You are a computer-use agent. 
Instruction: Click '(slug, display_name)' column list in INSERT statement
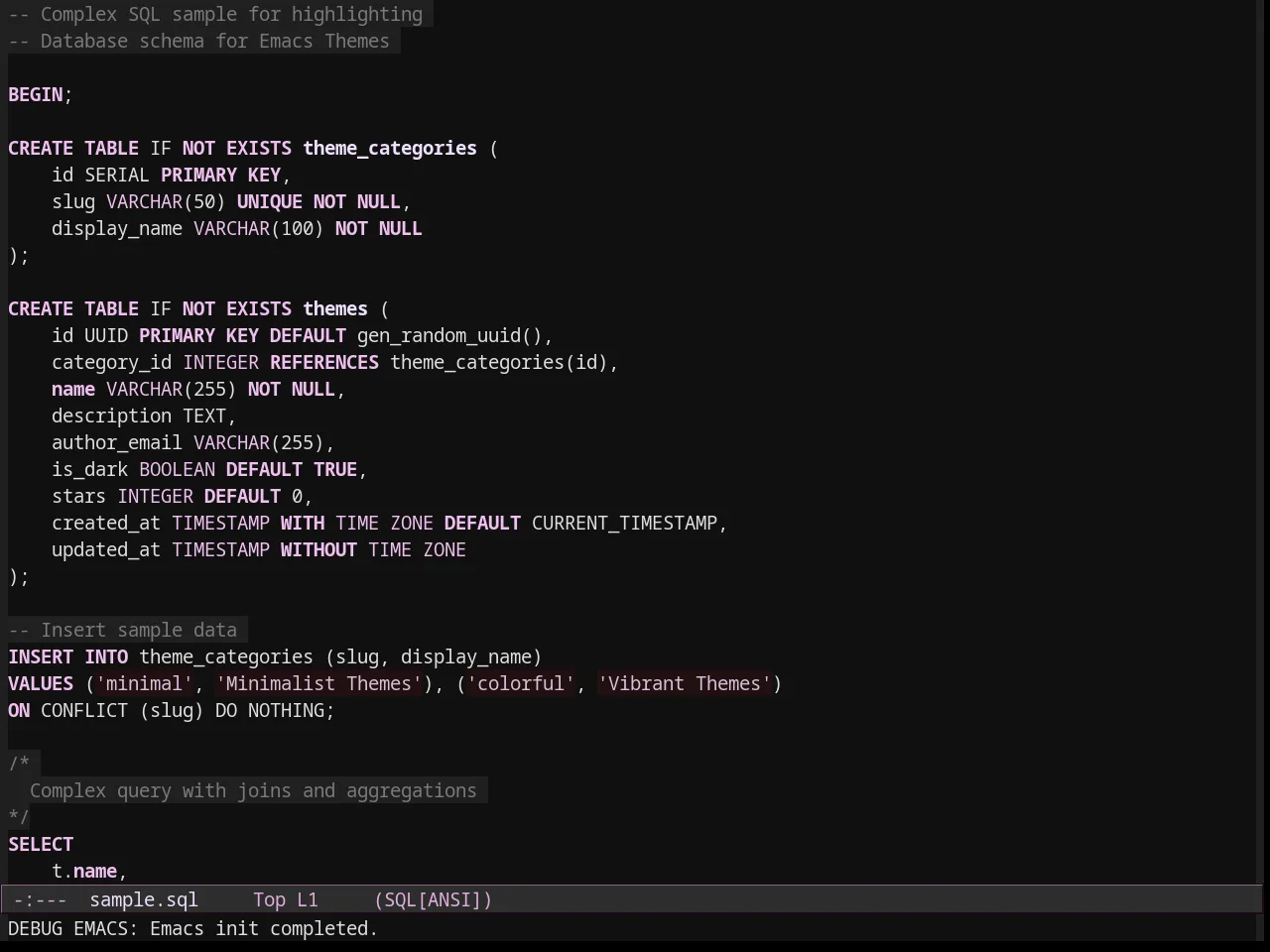pos(434,657)
